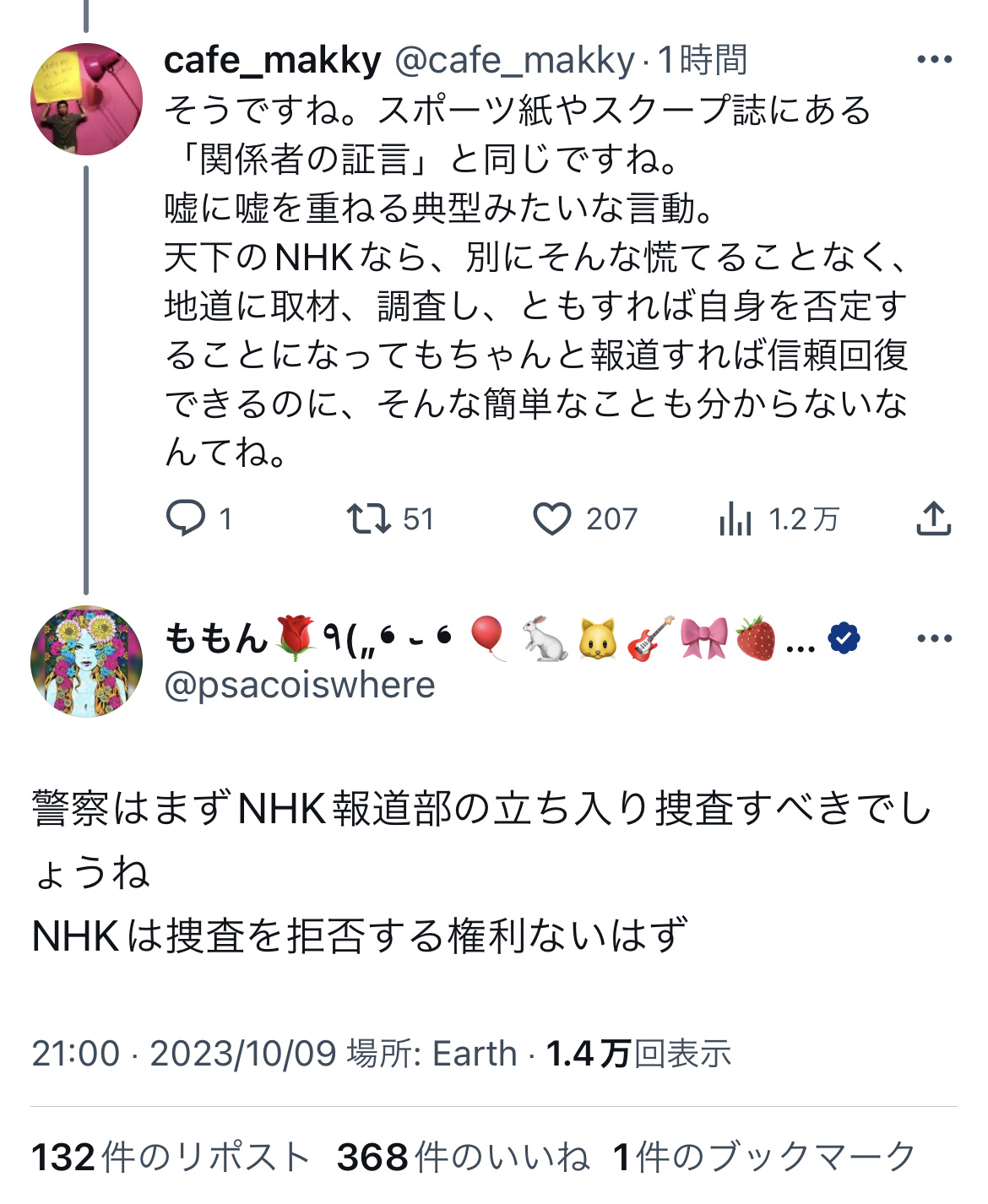Repost cafe_makky's tweet with 51 reposts
Viewport: 988px width, 1204px height.
(x=369, y=518)
